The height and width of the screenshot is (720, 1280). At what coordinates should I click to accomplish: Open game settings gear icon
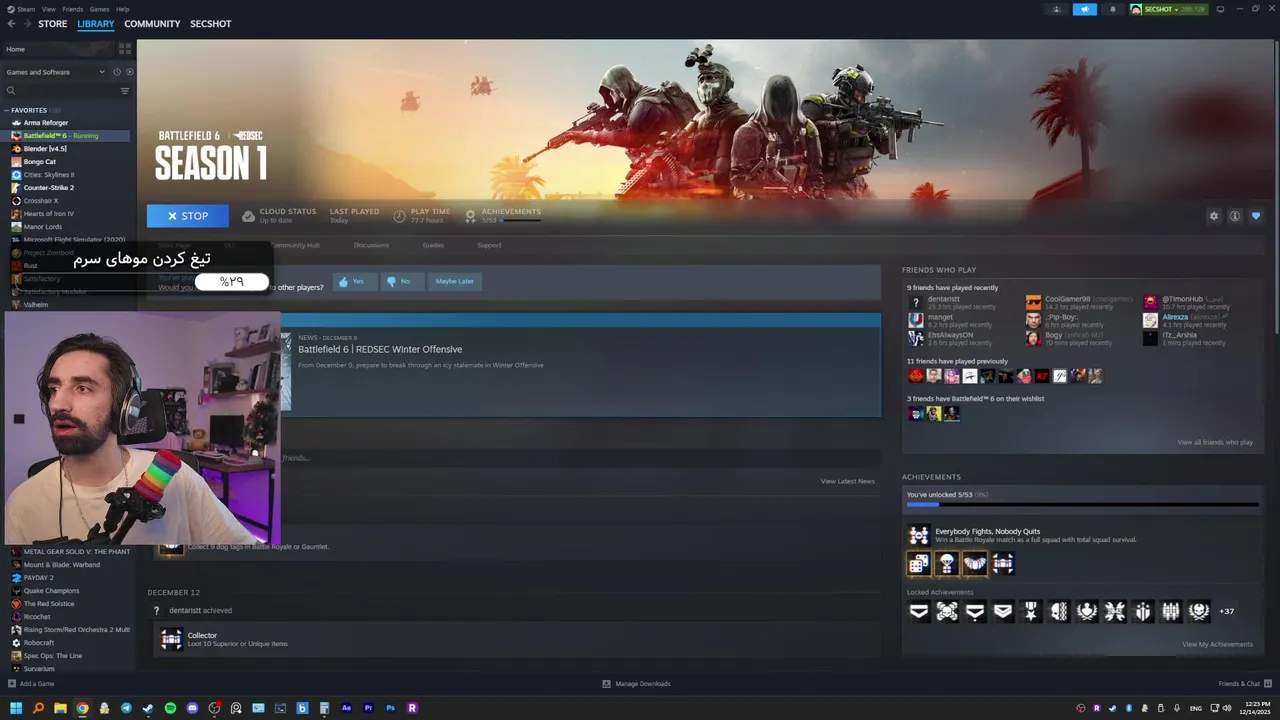[1214, 216]
